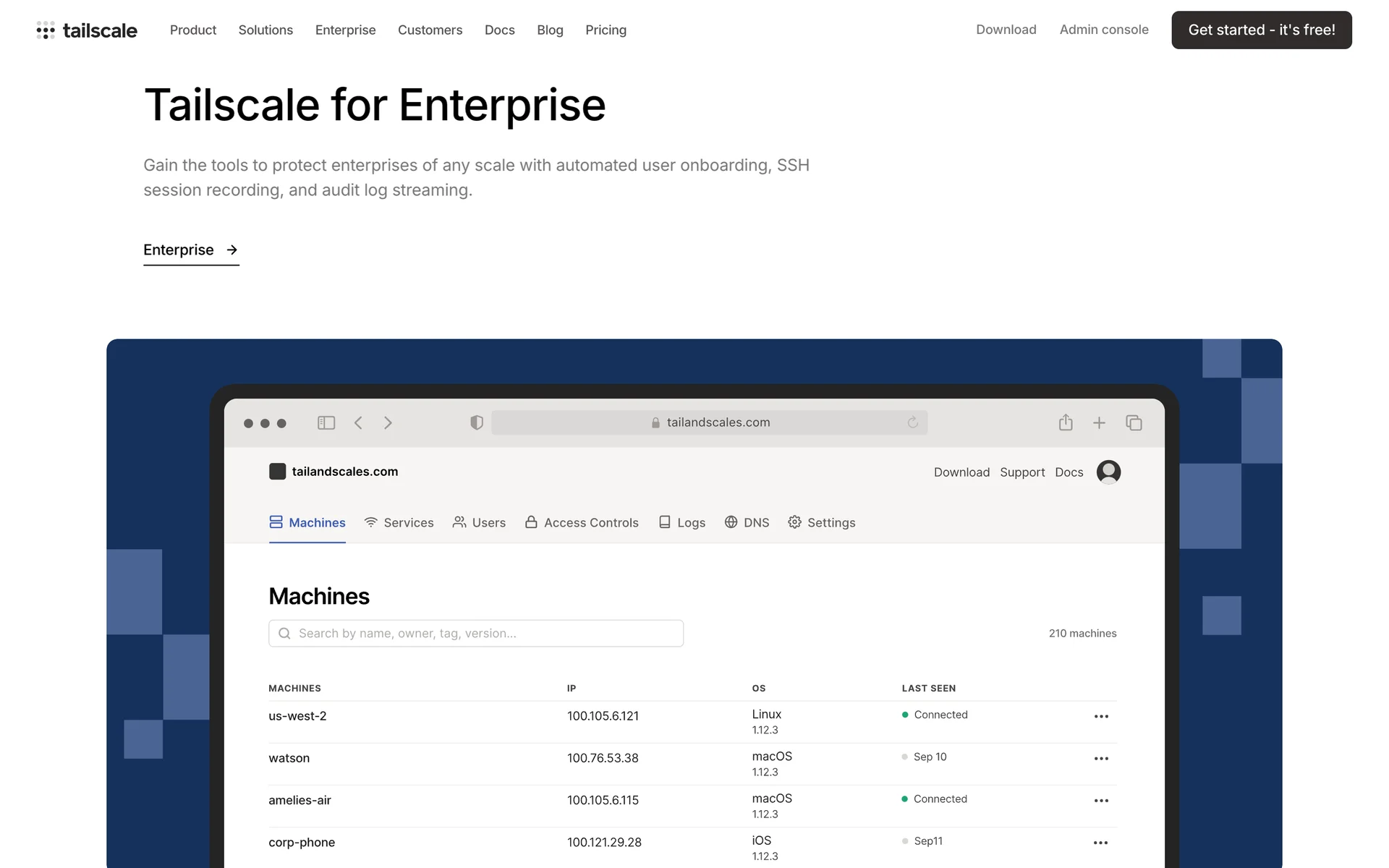Click the Tailscale logo in header
The height and width of the screenshot is (868, 1389).
tap(87, 30)
